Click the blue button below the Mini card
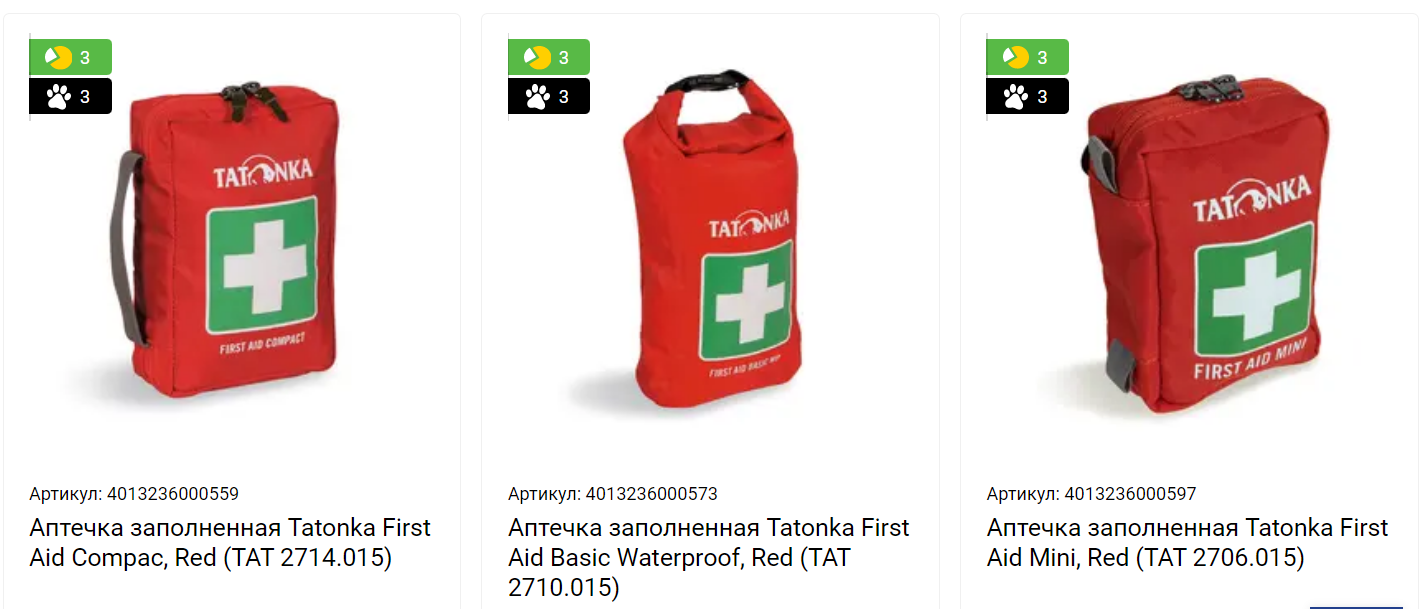Viewport: 1423px width, 609px height. point(1356,605)
